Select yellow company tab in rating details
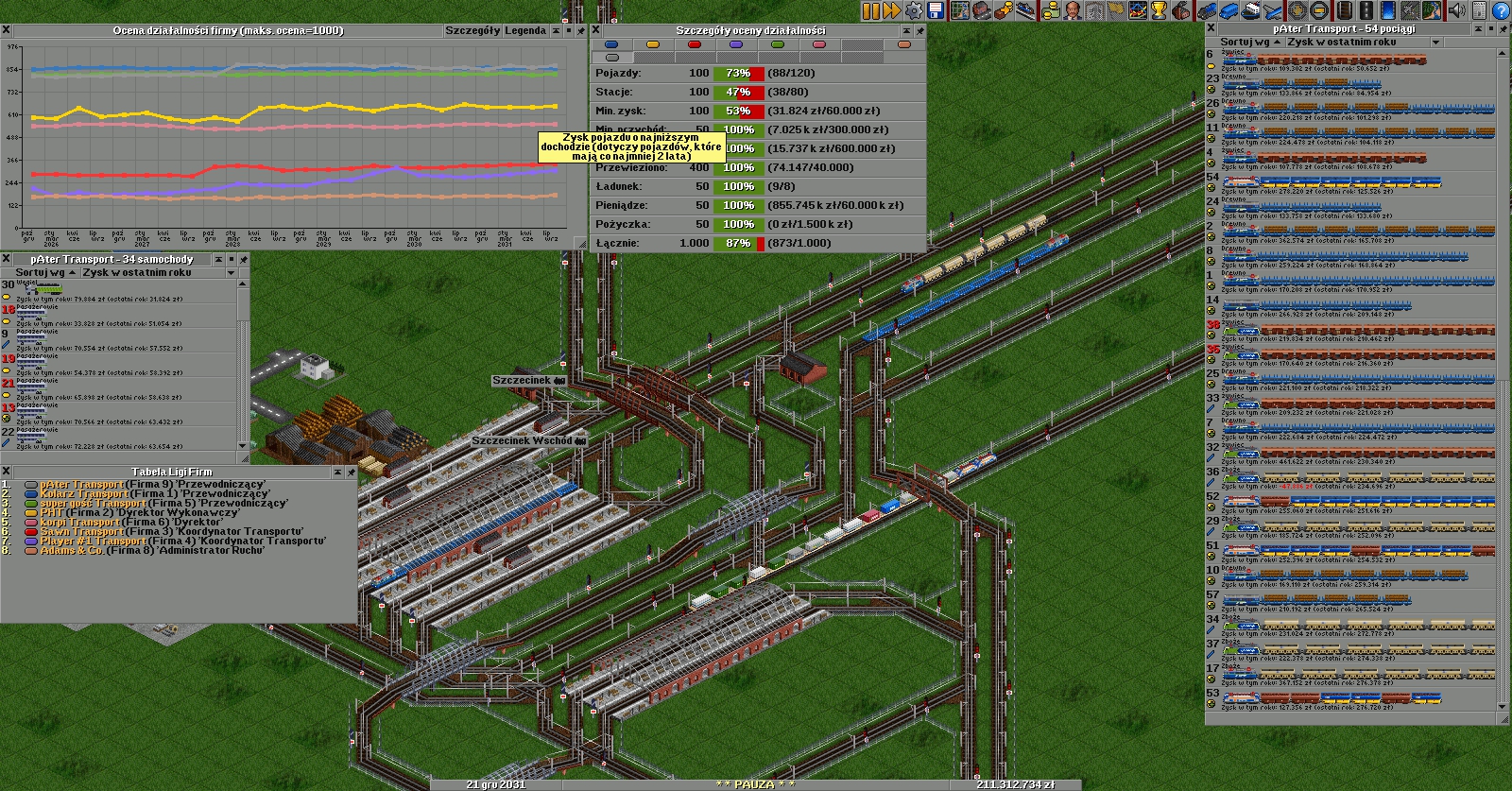Viewport: 1512px width, 791px height. click(x=653, y=44)
